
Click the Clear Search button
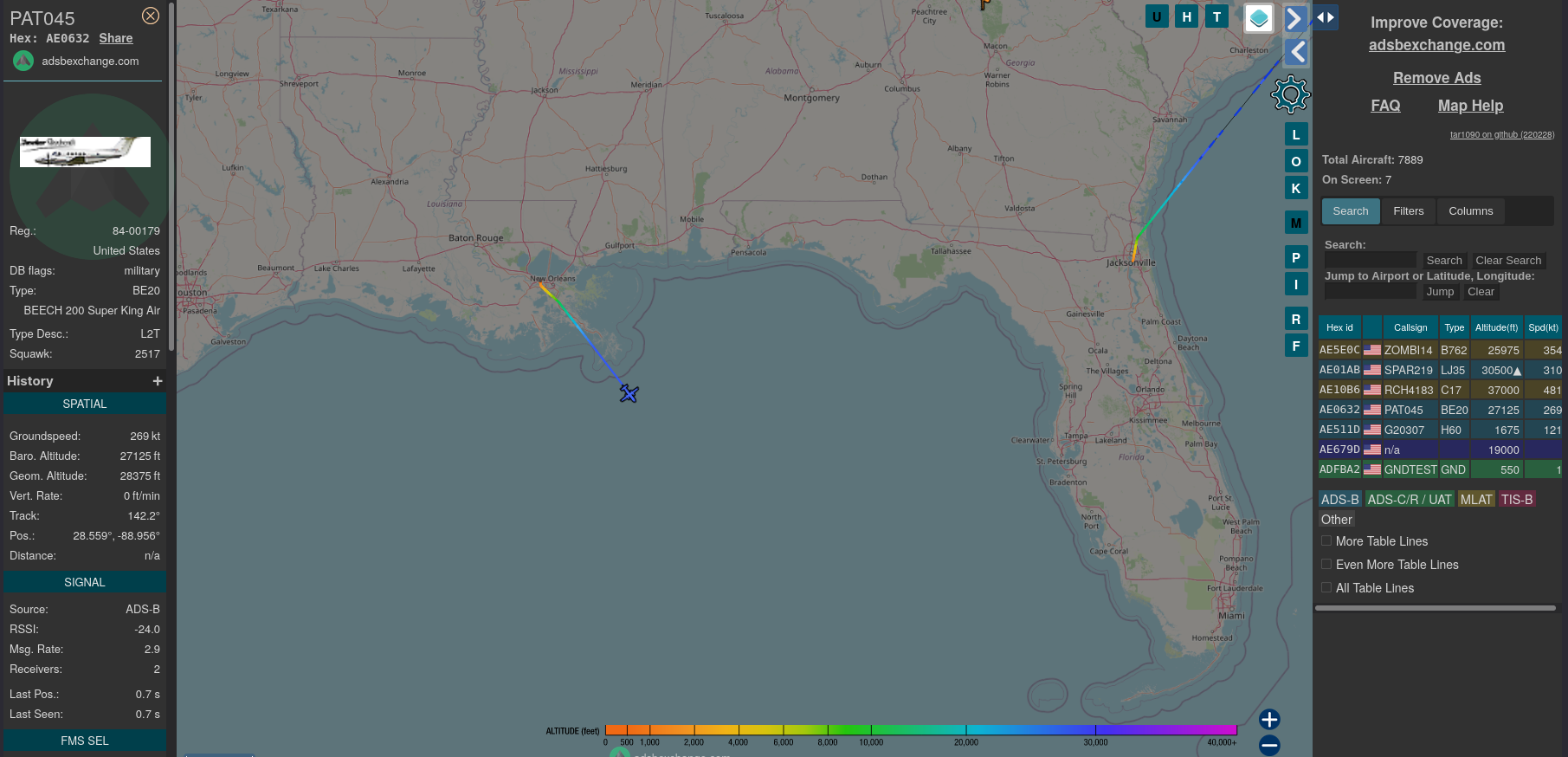(1508, 260)
